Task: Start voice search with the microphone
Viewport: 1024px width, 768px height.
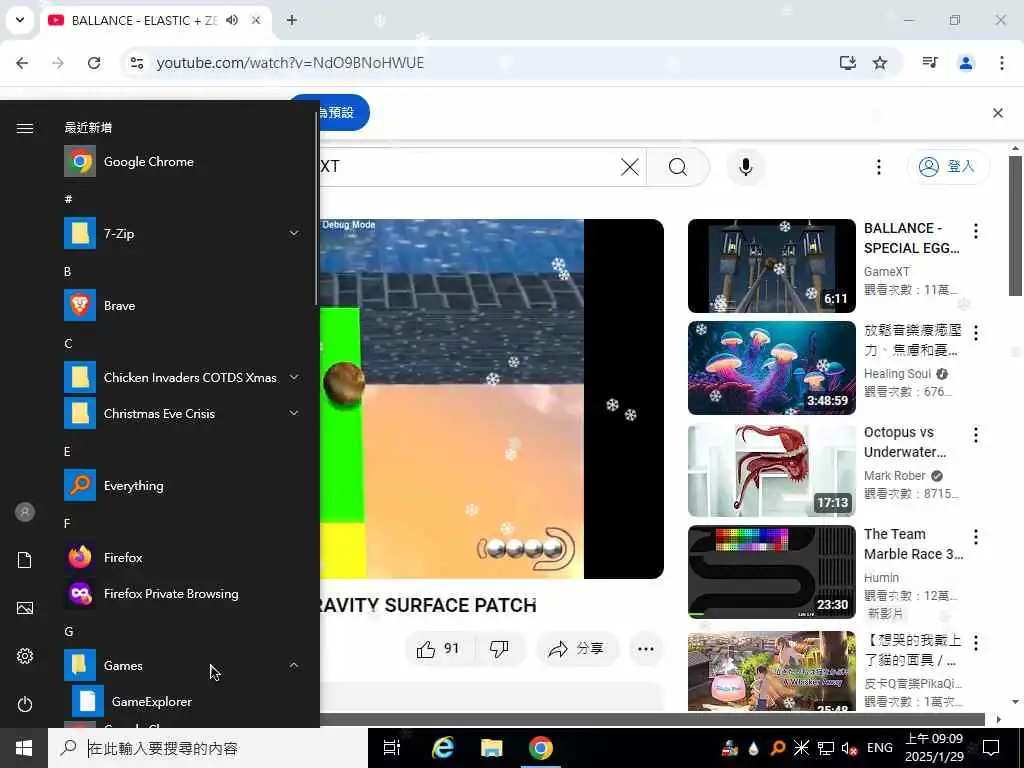Action: [746, 167]
